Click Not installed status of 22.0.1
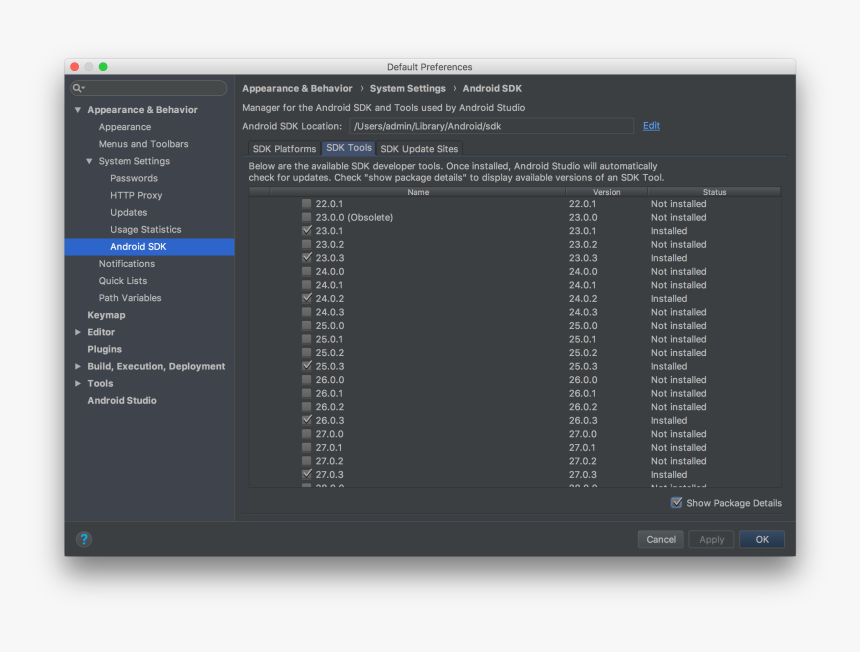Image resolution: width=860 pixels, height=652 pixels. (x=678, y=203)
